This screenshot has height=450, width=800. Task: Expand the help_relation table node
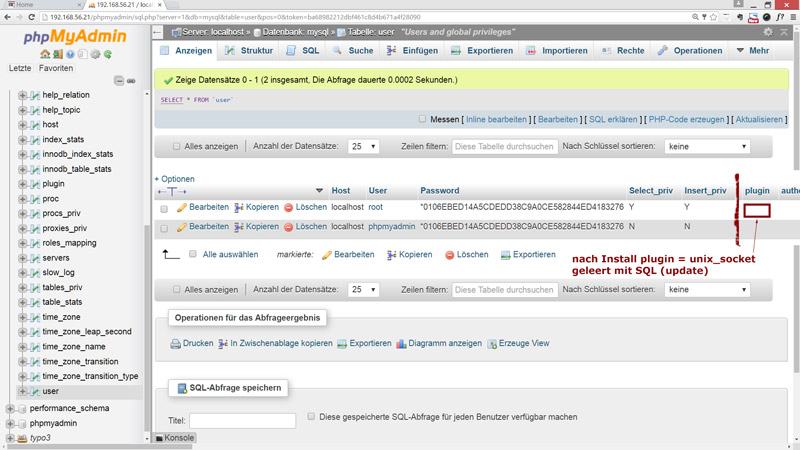pyautogui.click(x=22, y=95)
